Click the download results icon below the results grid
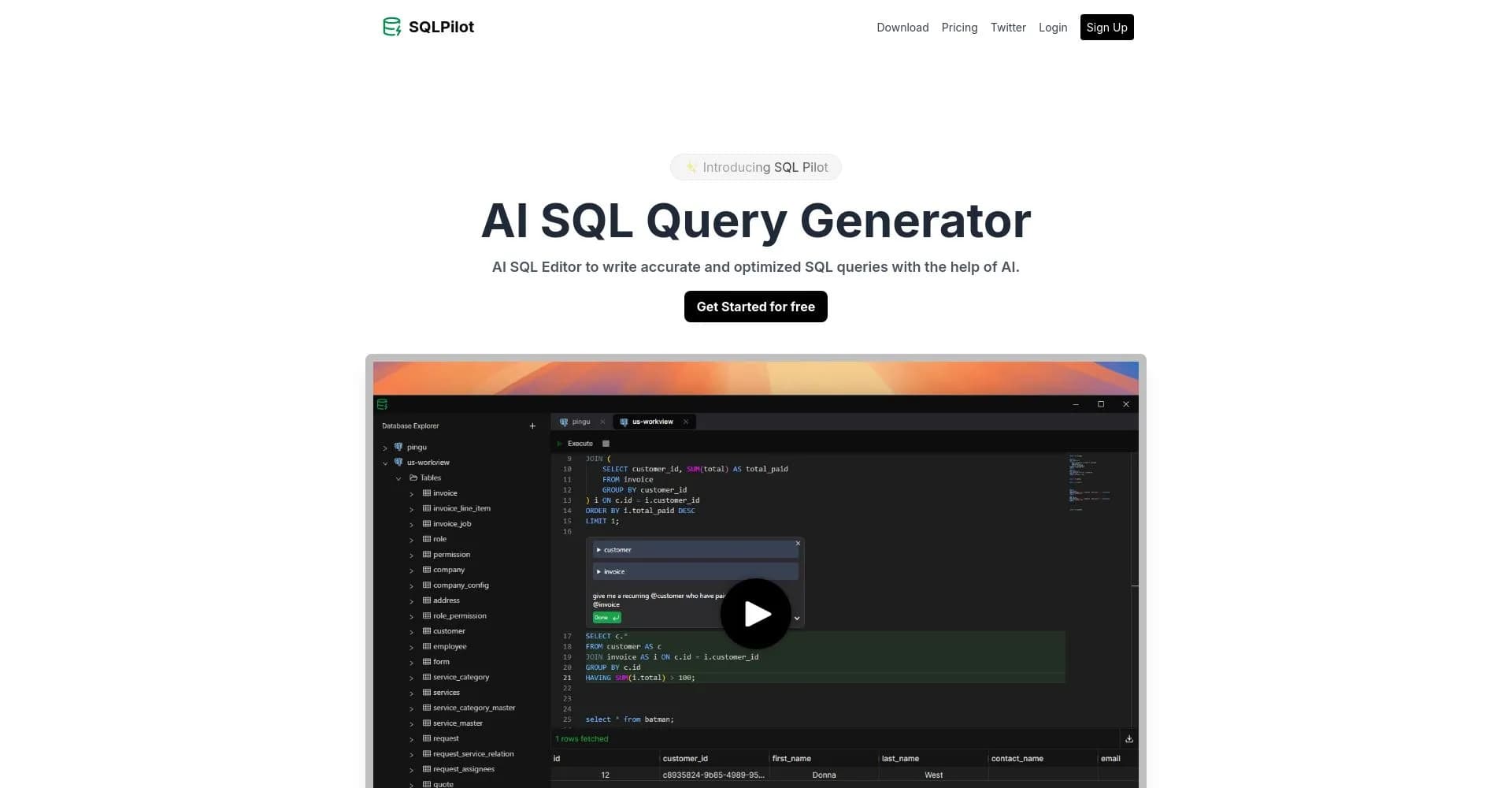The width and height of the screenshot is (1512, 788). coord(1128,738)
